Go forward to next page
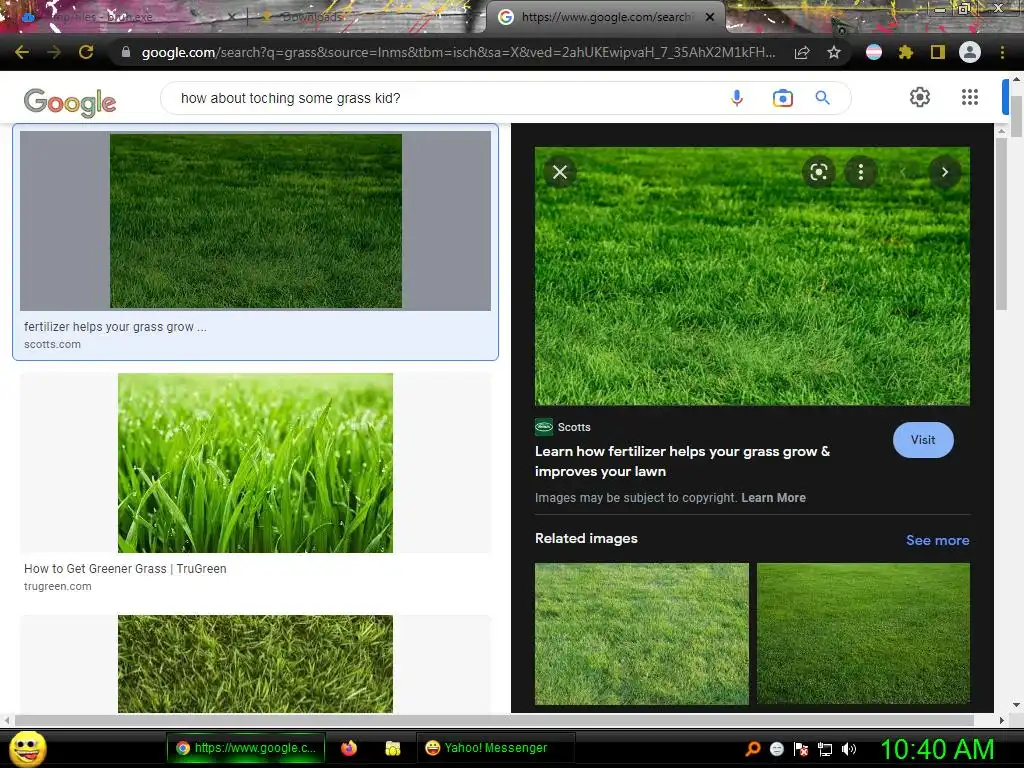Screen dimensions: 1024x768 pyautogui.click(x=54, y=52)
